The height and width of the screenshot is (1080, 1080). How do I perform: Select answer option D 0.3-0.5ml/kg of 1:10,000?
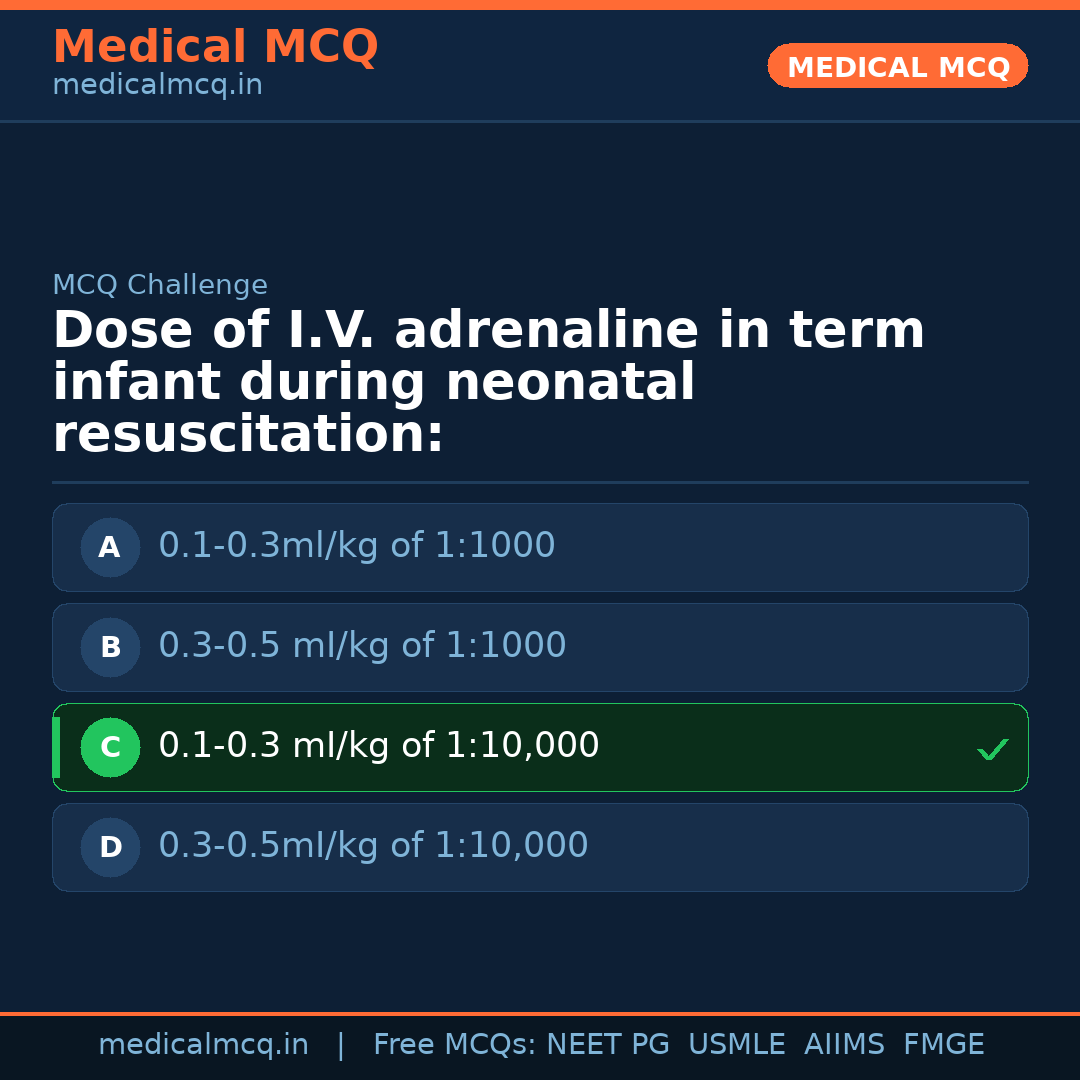click(540, 847)
